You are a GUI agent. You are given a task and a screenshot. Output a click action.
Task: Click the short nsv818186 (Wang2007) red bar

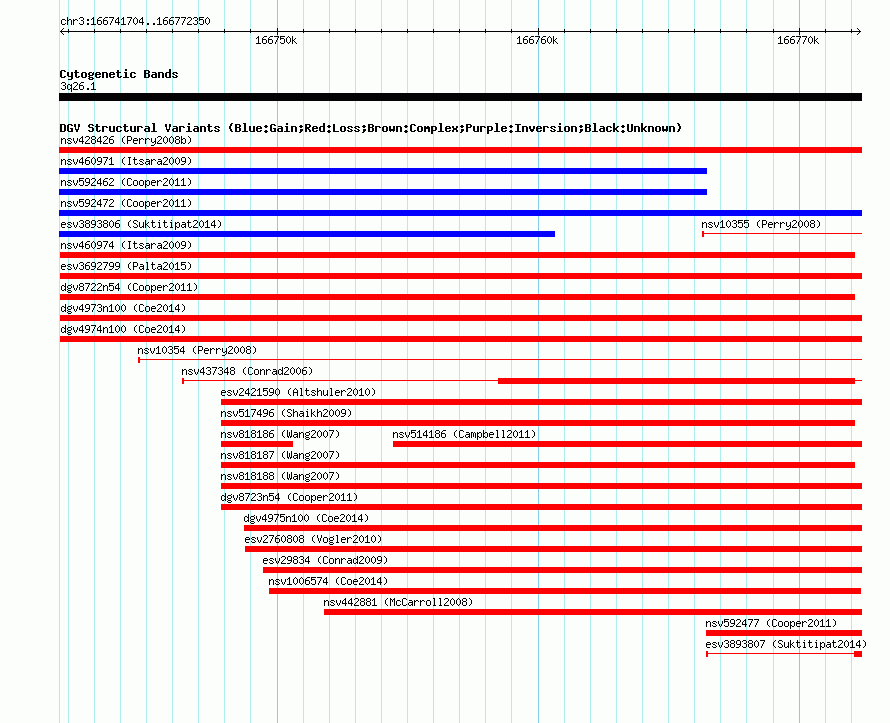tap(257, 444)
